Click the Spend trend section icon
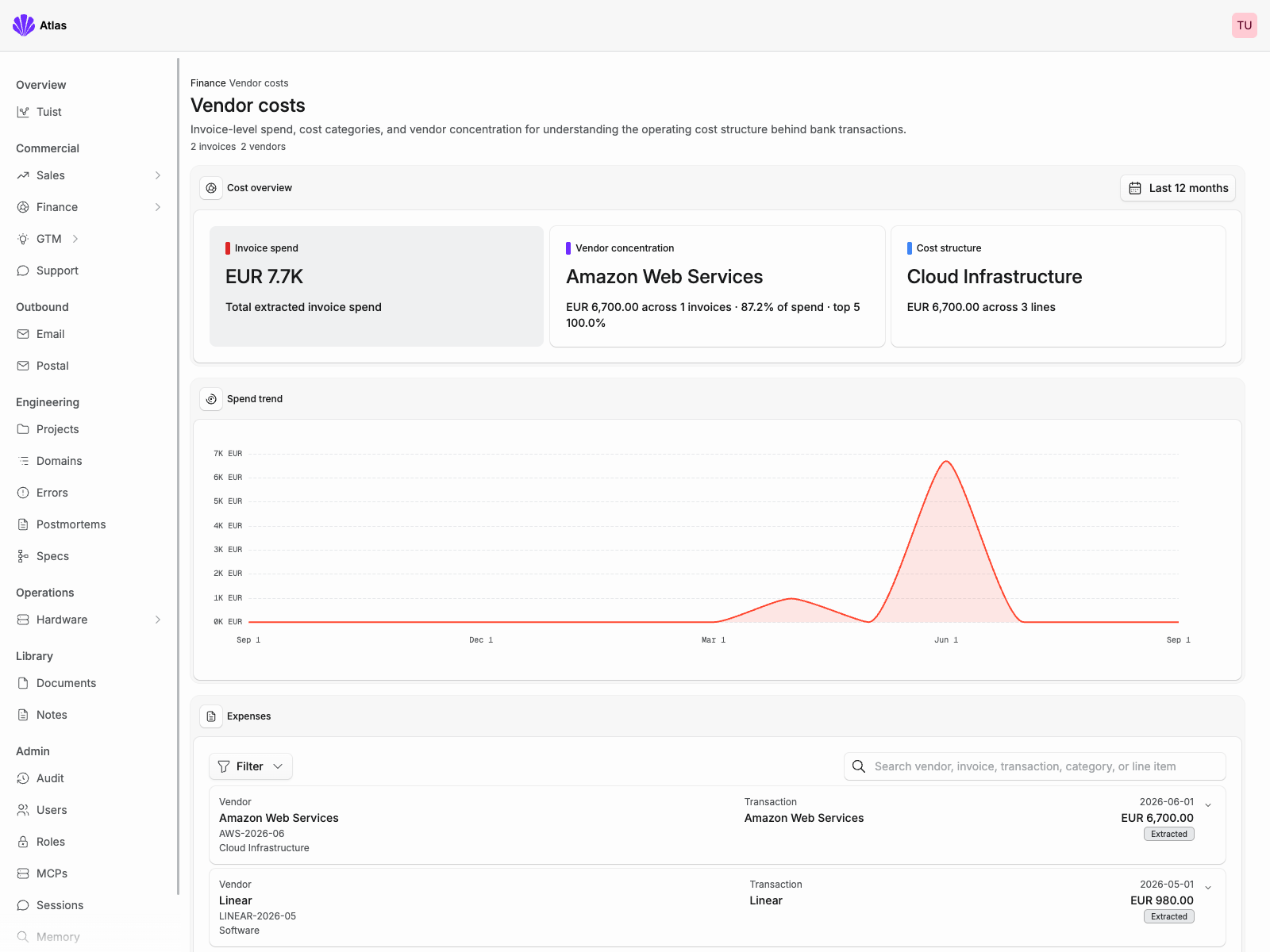Screen dimensions: 1270x952 211,399
